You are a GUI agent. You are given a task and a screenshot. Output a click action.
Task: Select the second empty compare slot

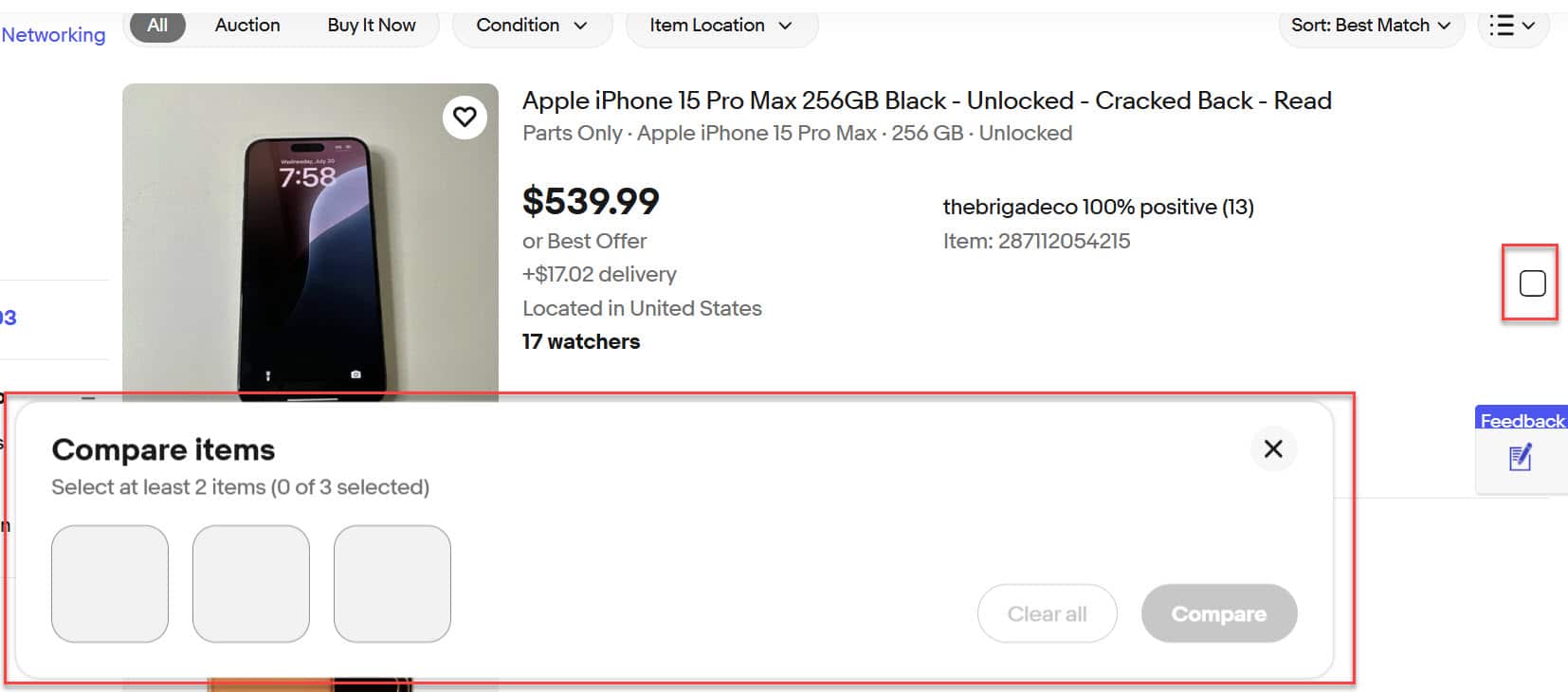(251, 584)
